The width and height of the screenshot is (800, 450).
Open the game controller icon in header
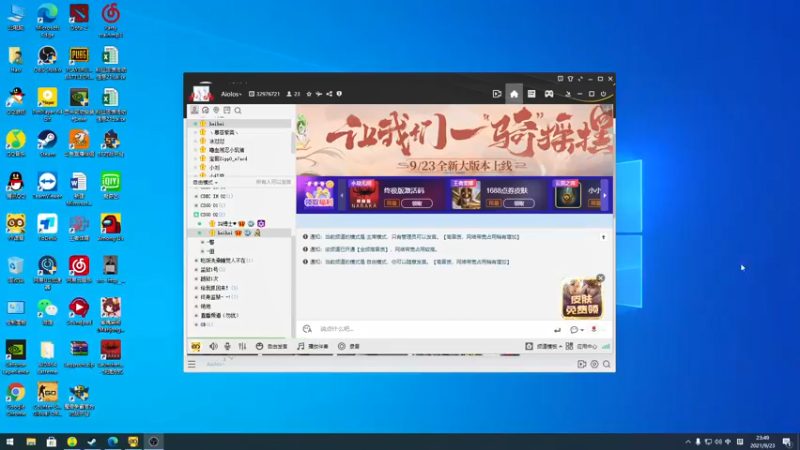[549, 94]
